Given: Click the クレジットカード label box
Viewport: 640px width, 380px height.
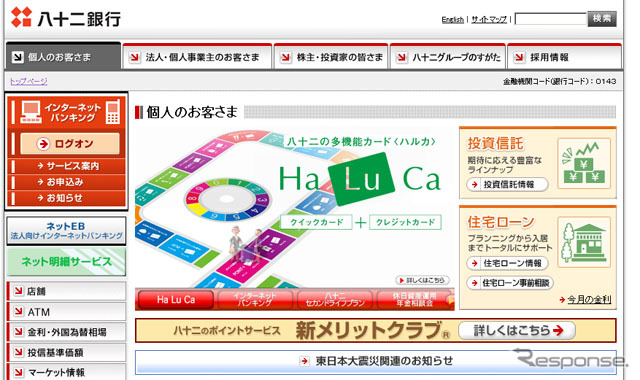Looking at the screenshot, I should pyautogui.click(x=405, y=222).
